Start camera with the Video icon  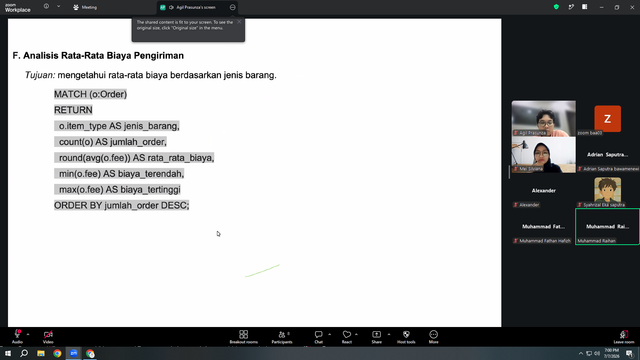pos(48,334)
